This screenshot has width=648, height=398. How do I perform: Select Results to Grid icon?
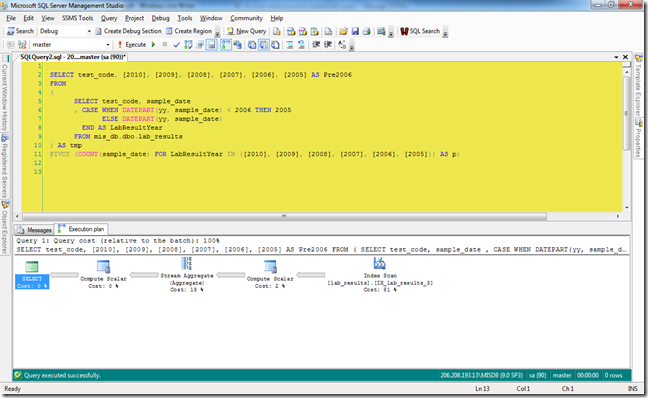(264, 45)
